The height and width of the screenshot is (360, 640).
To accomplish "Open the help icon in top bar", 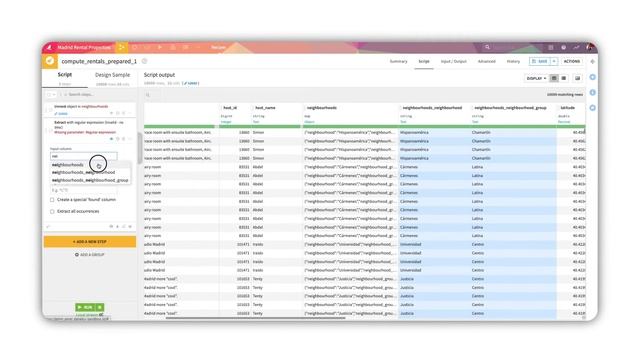I will point(563,47).
